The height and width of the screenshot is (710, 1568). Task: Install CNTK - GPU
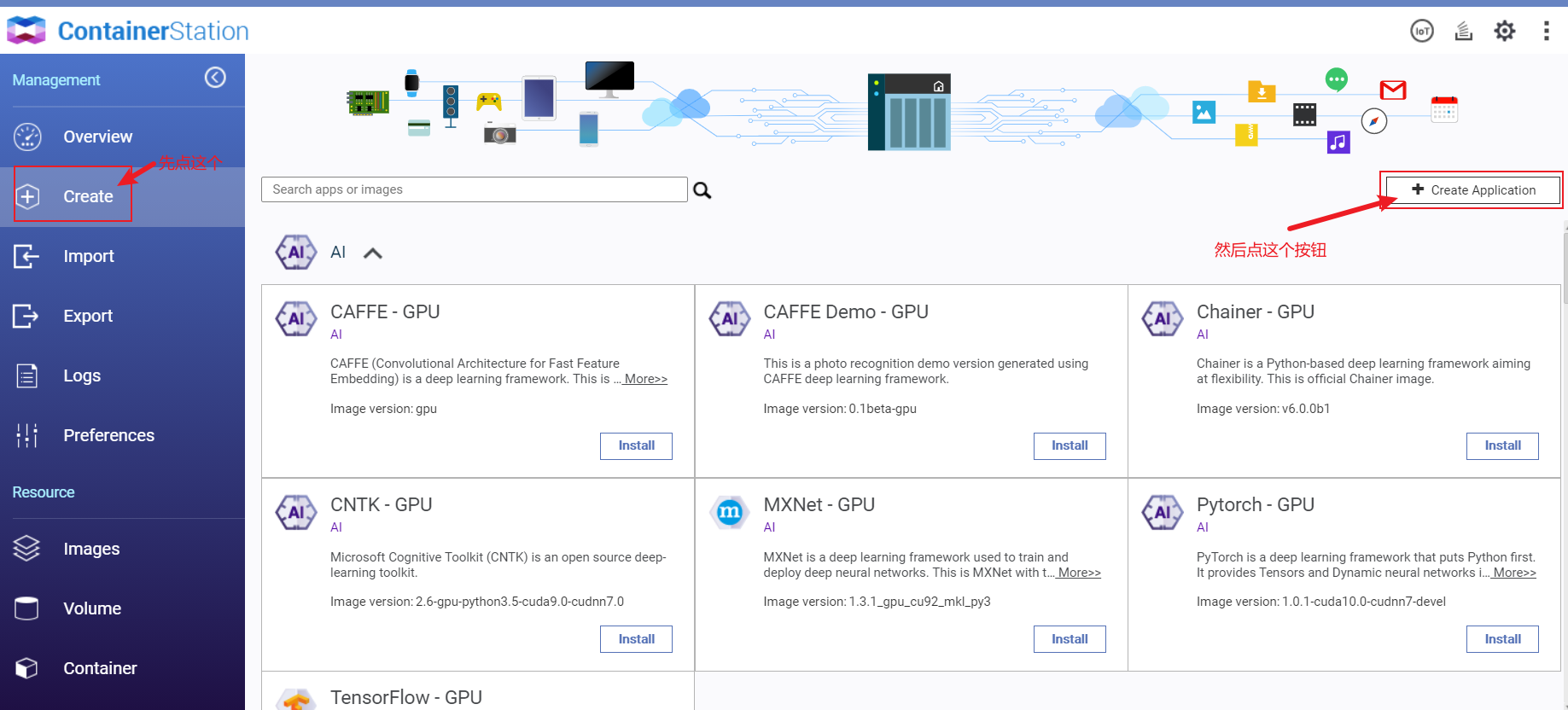(x=636, y=639)
